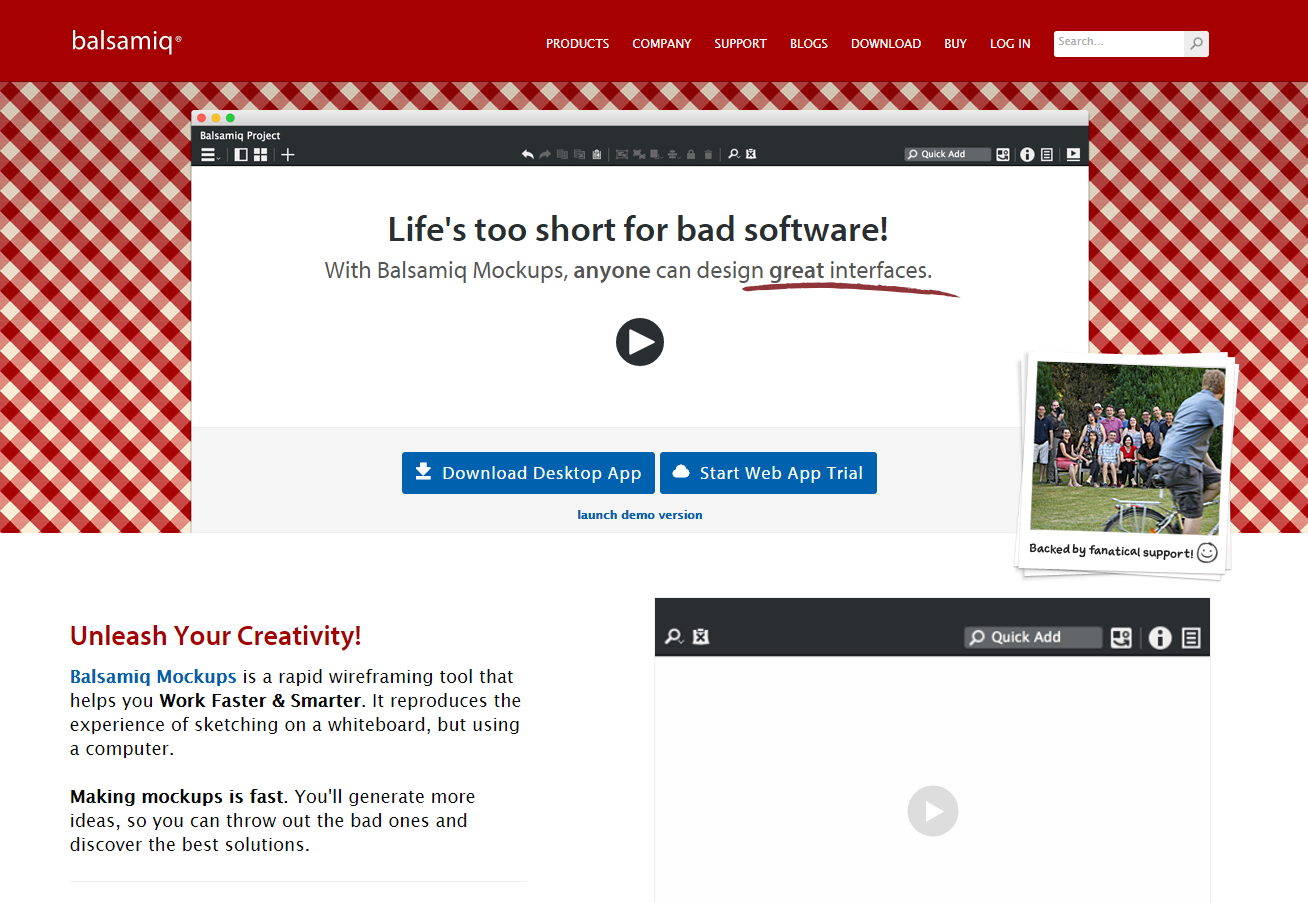
Task: Click markup toggle icon in lower video toolbar
Action: (701, 637)
